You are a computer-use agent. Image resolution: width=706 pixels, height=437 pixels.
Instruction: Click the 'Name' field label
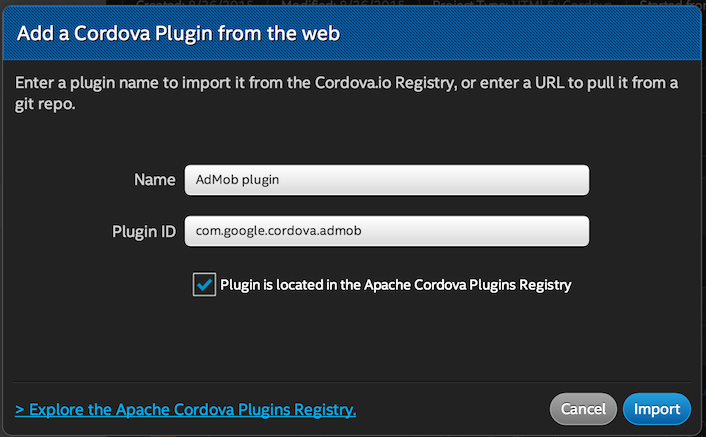point(154,180)
